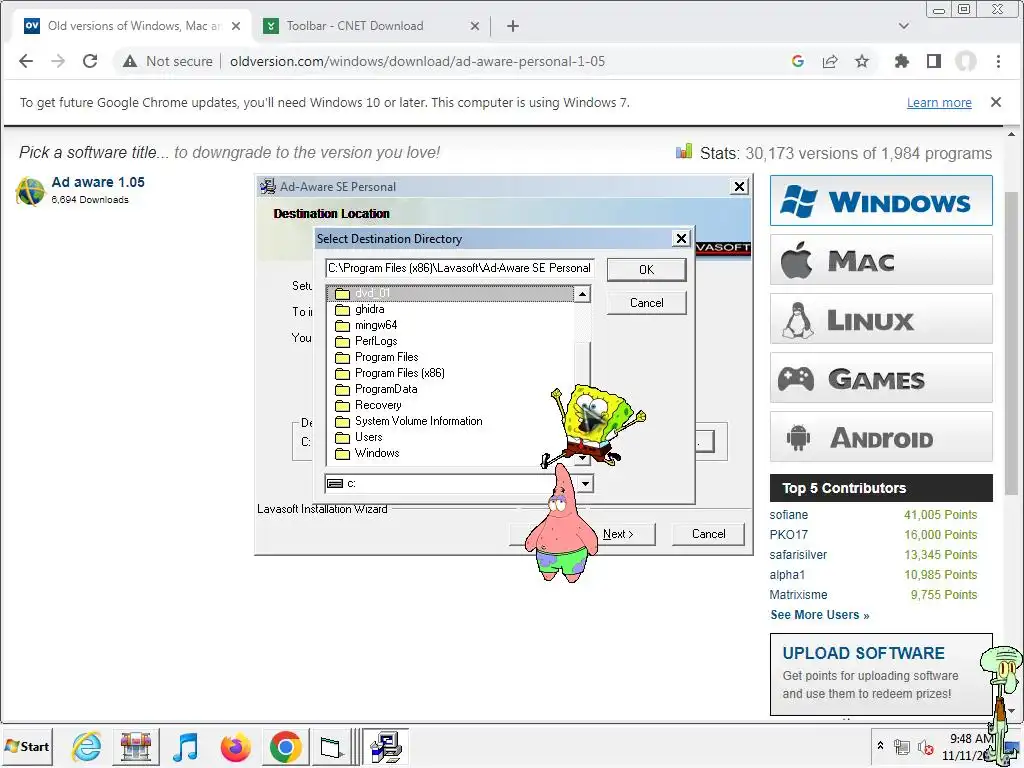Select the Android platform button

click(881, 437)
